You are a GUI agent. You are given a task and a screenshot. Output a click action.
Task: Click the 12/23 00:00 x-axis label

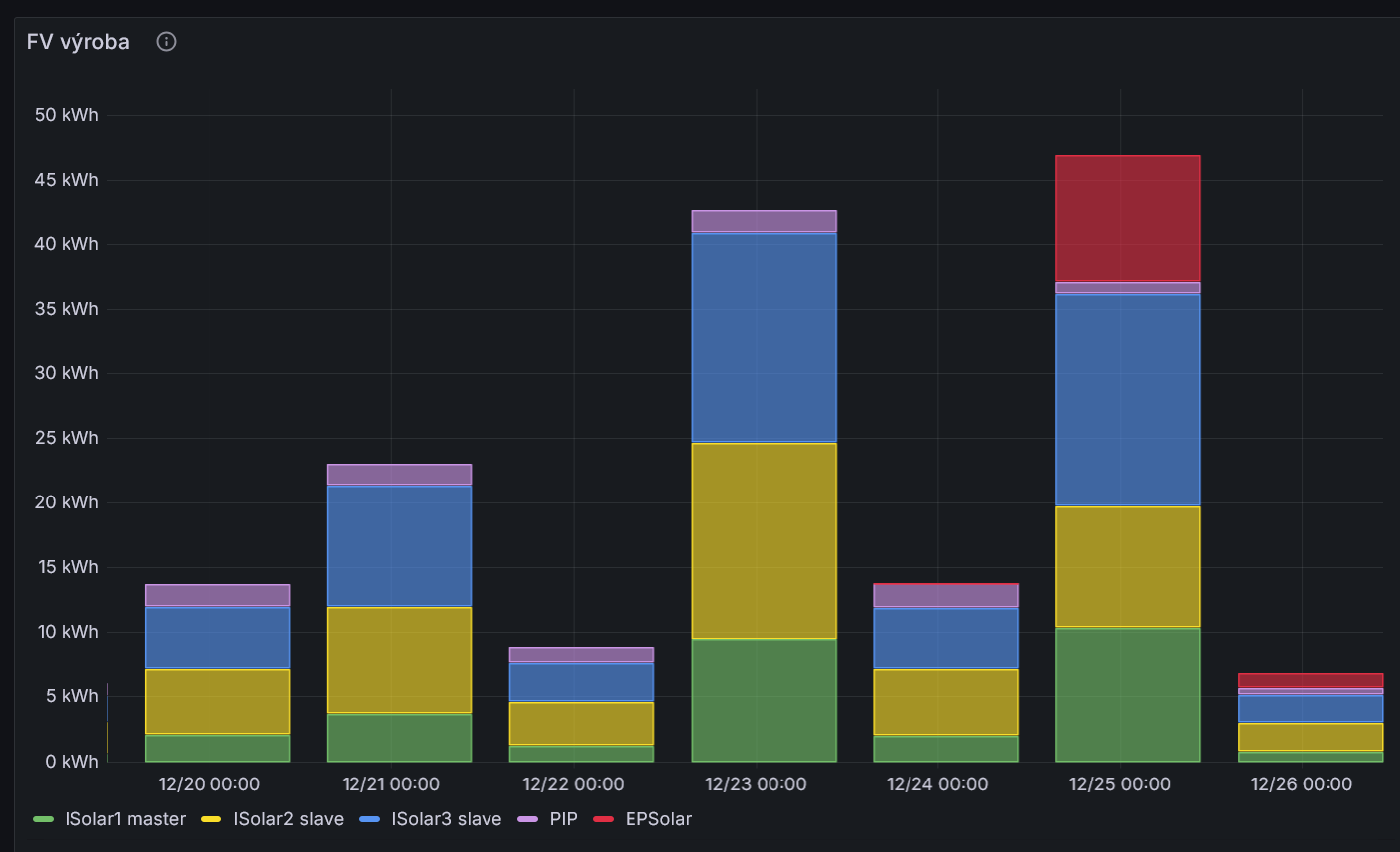pyautogui.click(x=756, y=784)
